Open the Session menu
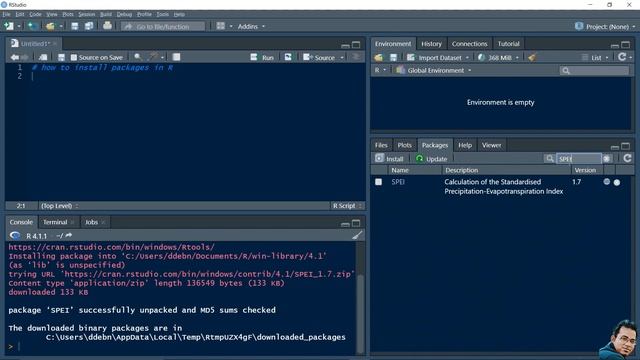 click(x=87, y=14)
